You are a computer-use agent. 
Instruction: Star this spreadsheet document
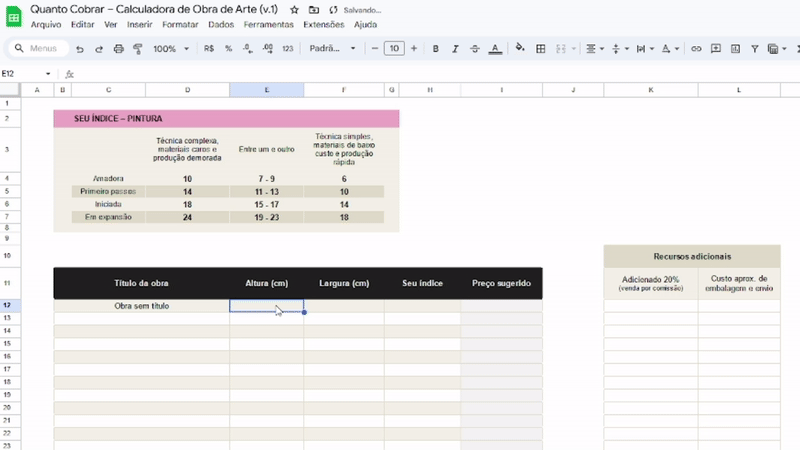pos(294,10)
